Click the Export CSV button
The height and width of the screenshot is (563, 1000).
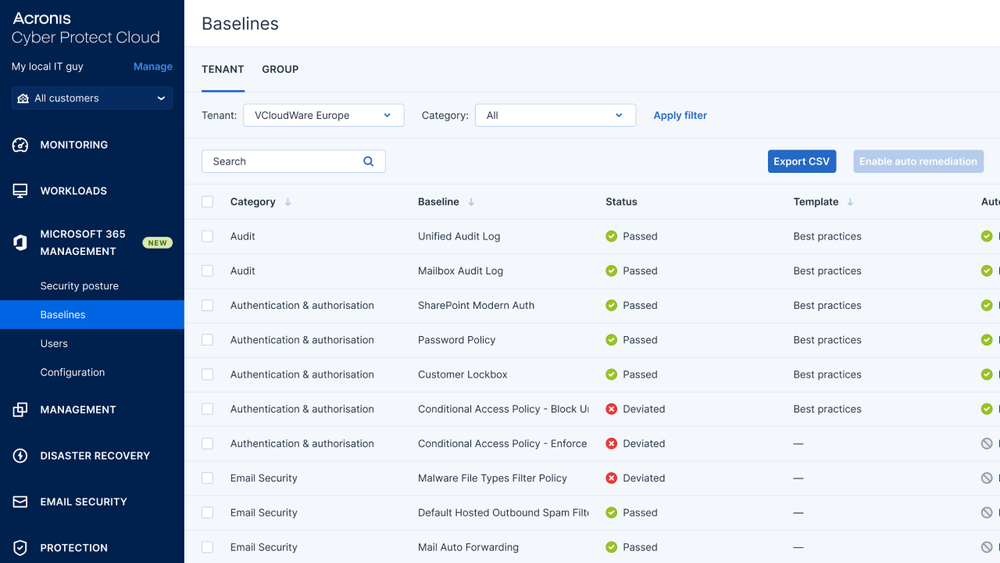802,161
